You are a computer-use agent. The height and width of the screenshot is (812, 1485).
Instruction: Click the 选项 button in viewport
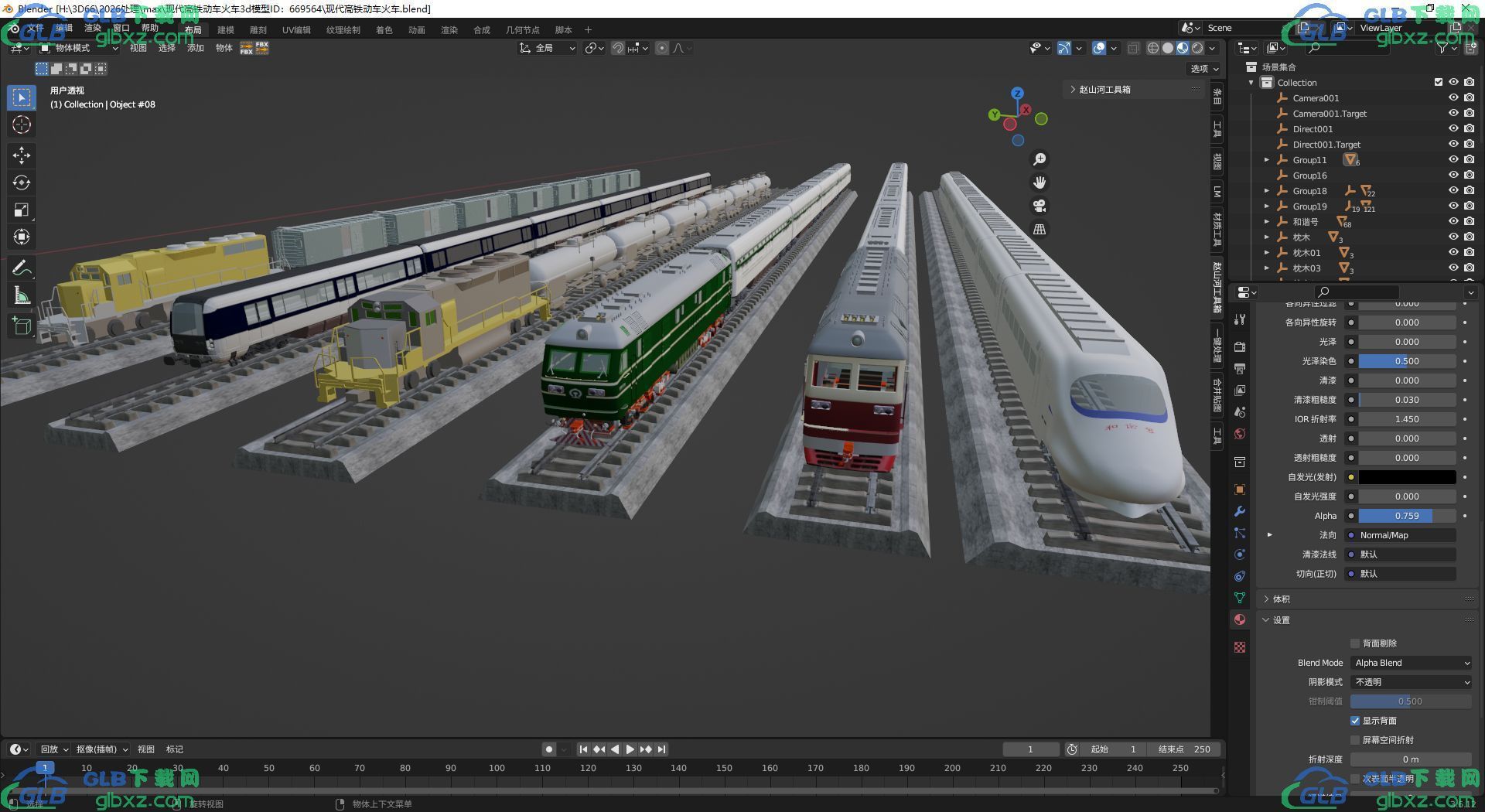(1204, 69)
